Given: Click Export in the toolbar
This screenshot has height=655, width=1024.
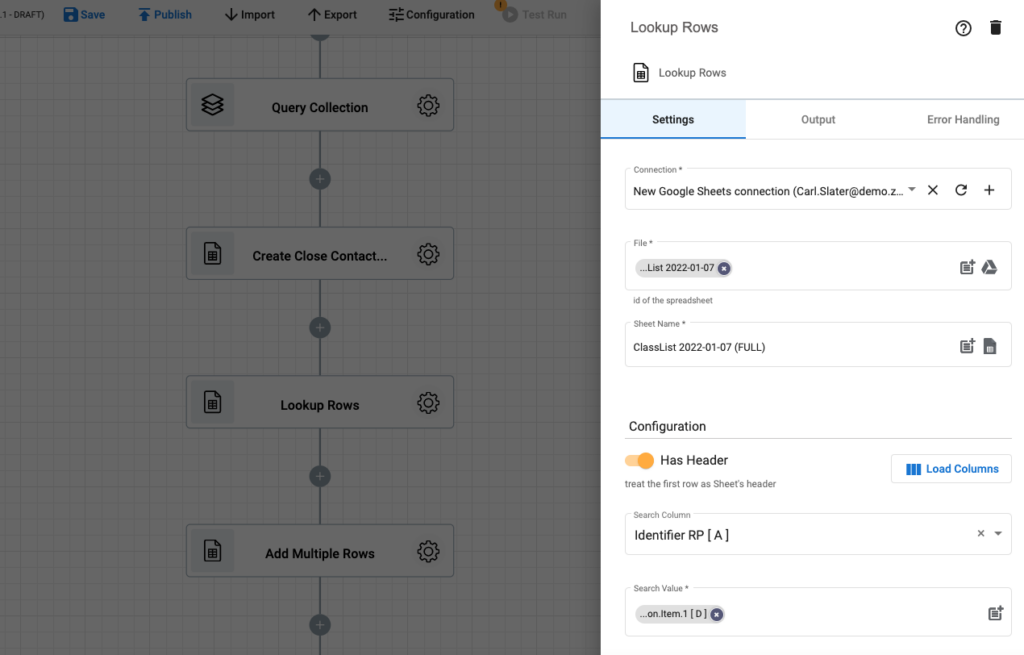Looking at the screenshot, I should [332, 14].
